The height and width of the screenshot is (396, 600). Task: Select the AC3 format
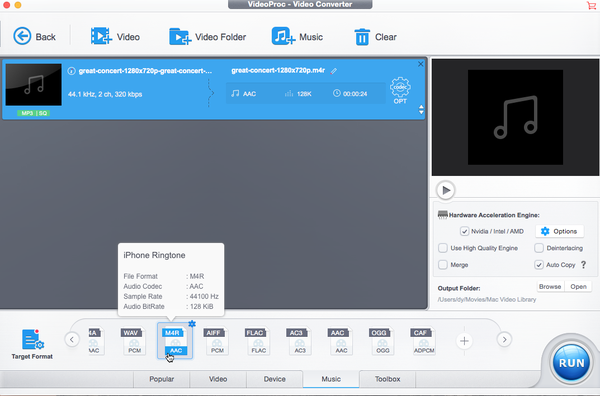tap(300, 341)
